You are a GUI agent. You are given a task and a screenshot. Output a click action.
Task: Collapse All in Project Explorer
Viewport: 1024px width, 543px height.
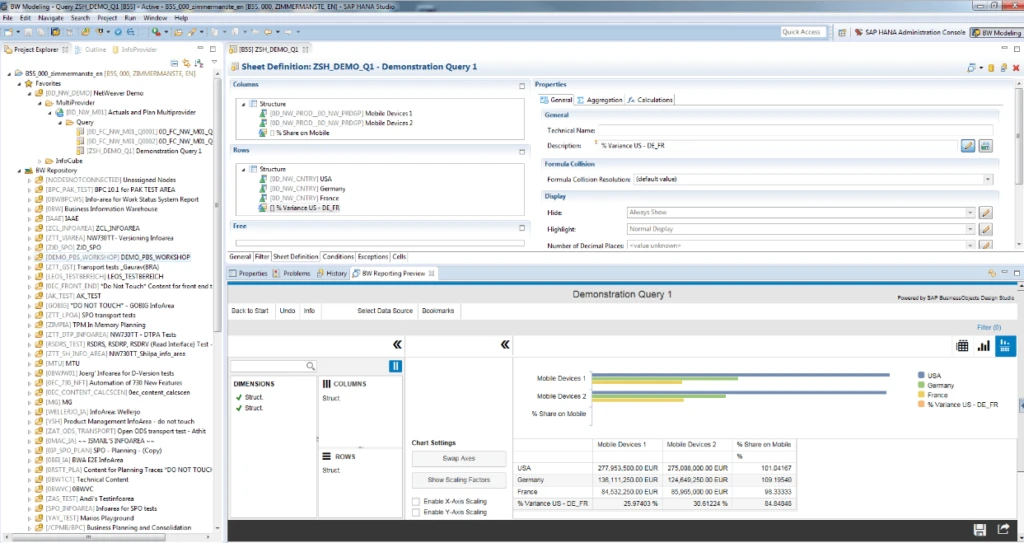pyautogui.click(x=174, y=63)
